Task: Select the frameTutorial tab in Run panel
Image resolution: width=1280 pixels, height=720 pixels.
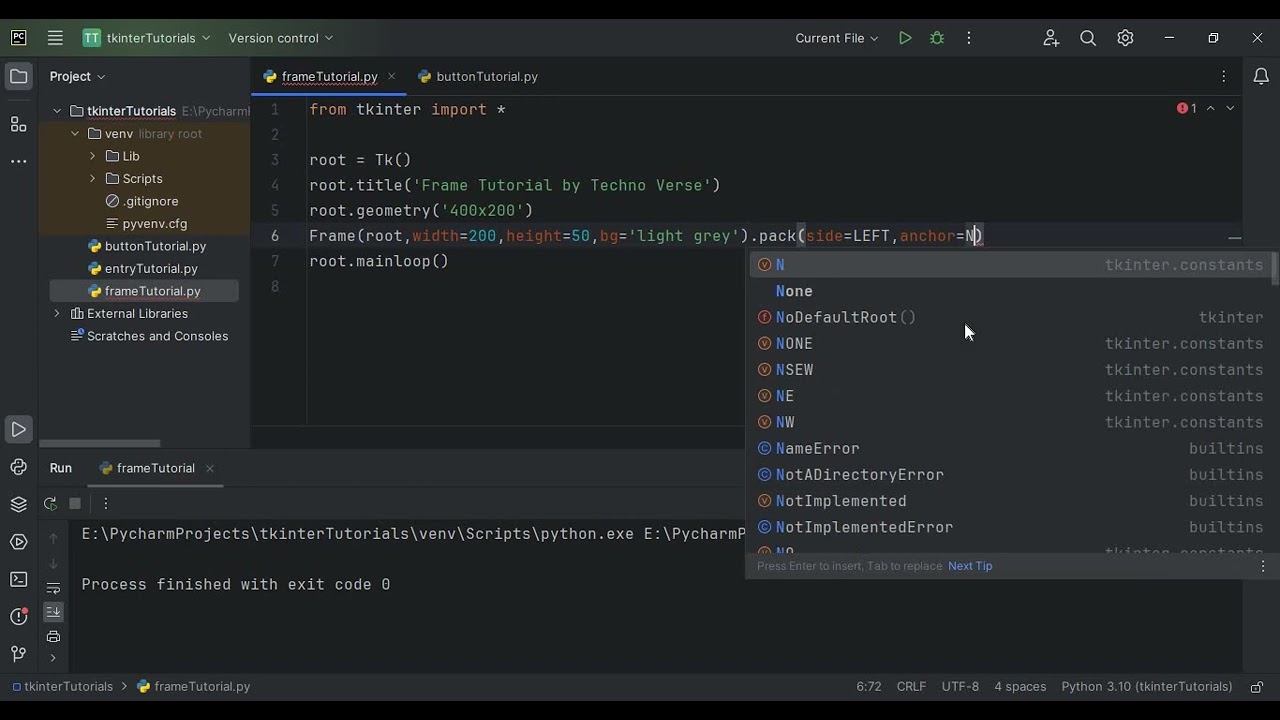Action: (x=146, y=468)
